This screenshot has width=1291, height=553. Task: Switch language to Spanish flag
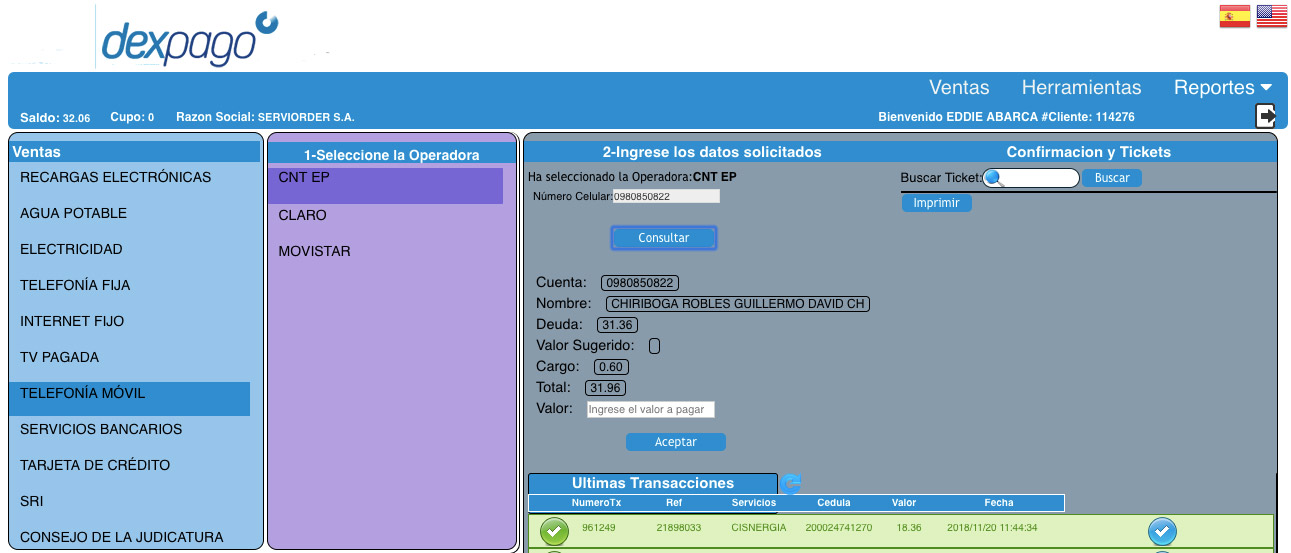point(1234,16)
